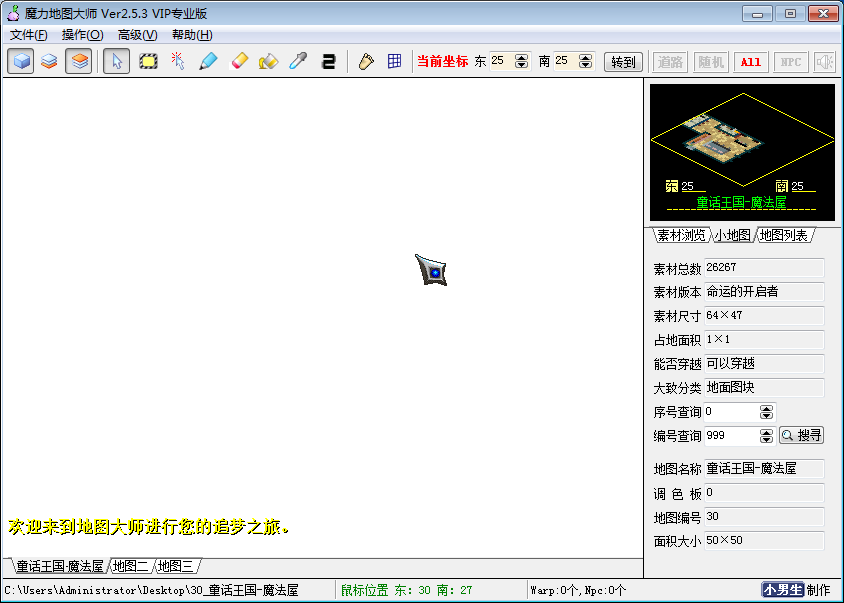The height and width of the screenshot is (603, 844).
Task: Select the blue pencil draw tool
Action: coord(207,61)
